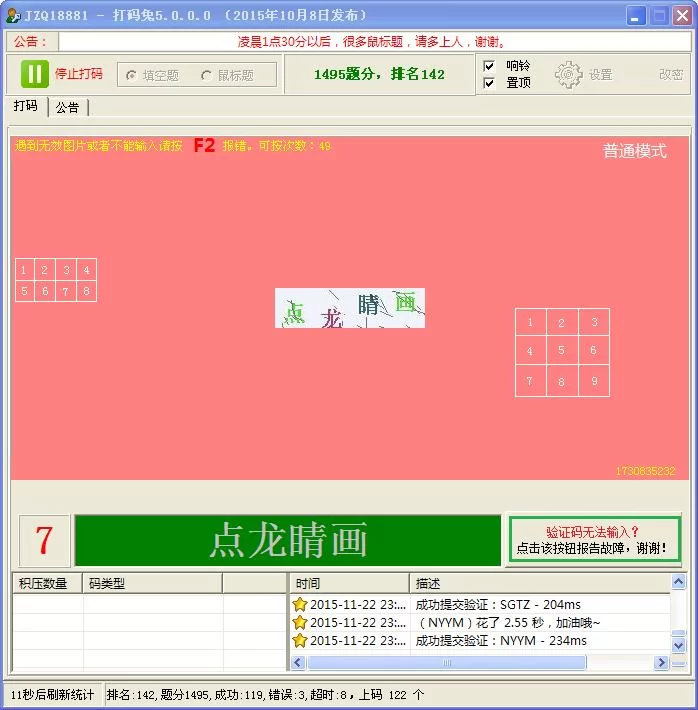This screenshot has width=698, height=710.
Task: Select the 鼠标题 radio option
Action: click(207, 75)
